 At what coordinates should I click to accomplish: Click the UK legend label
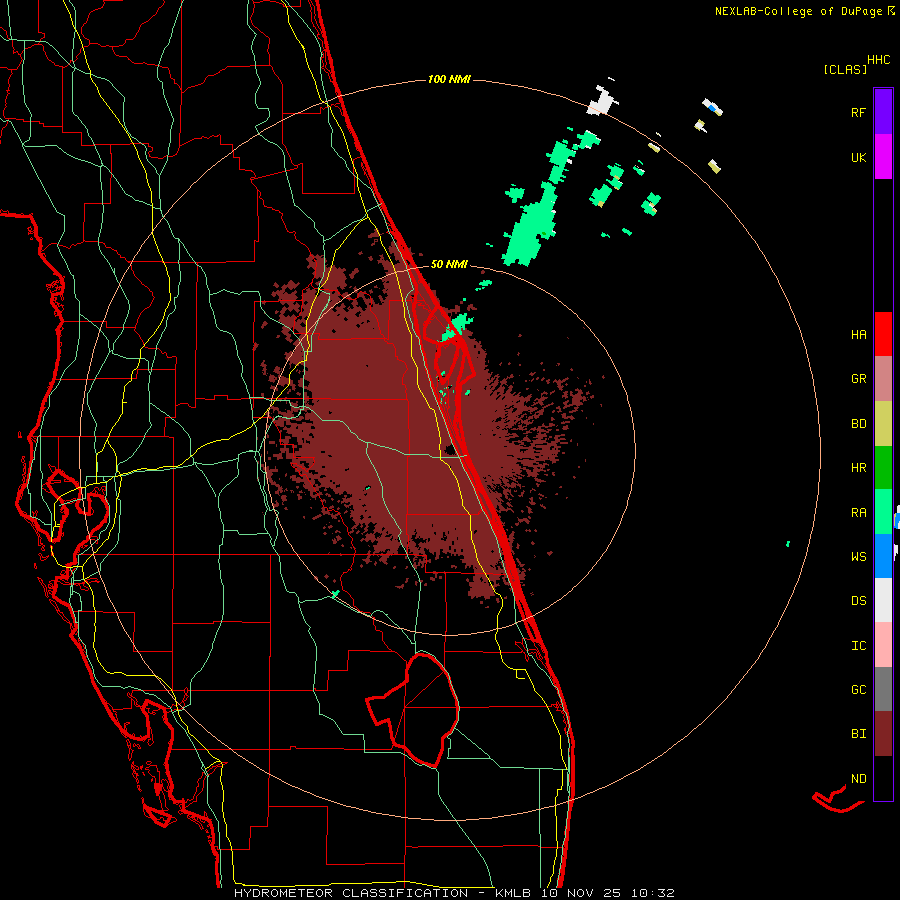(859, 157)
